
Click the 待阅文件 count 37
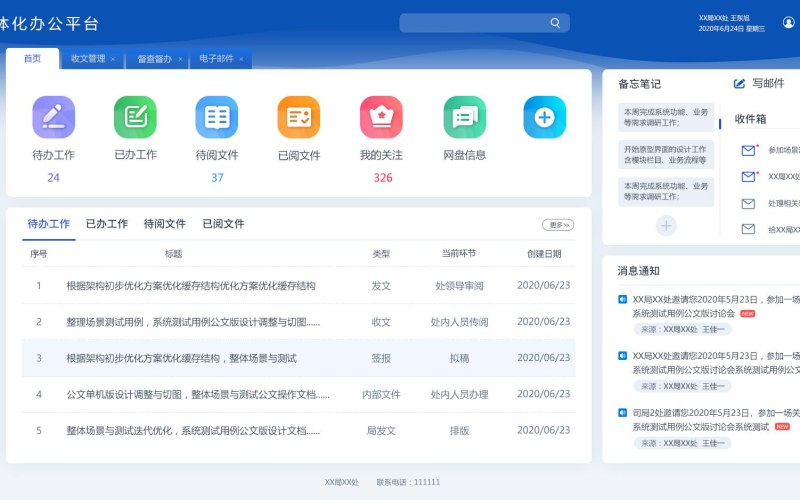217,178
